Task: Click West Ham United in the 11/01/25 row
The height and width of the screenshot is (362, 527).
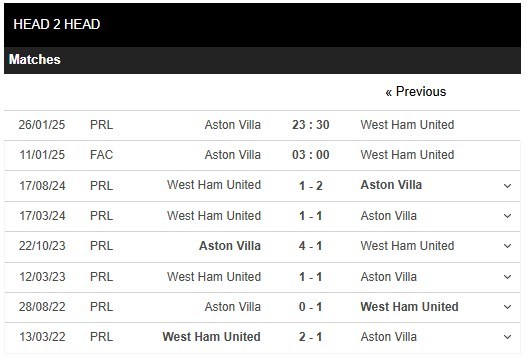Action: pos(407,155)
